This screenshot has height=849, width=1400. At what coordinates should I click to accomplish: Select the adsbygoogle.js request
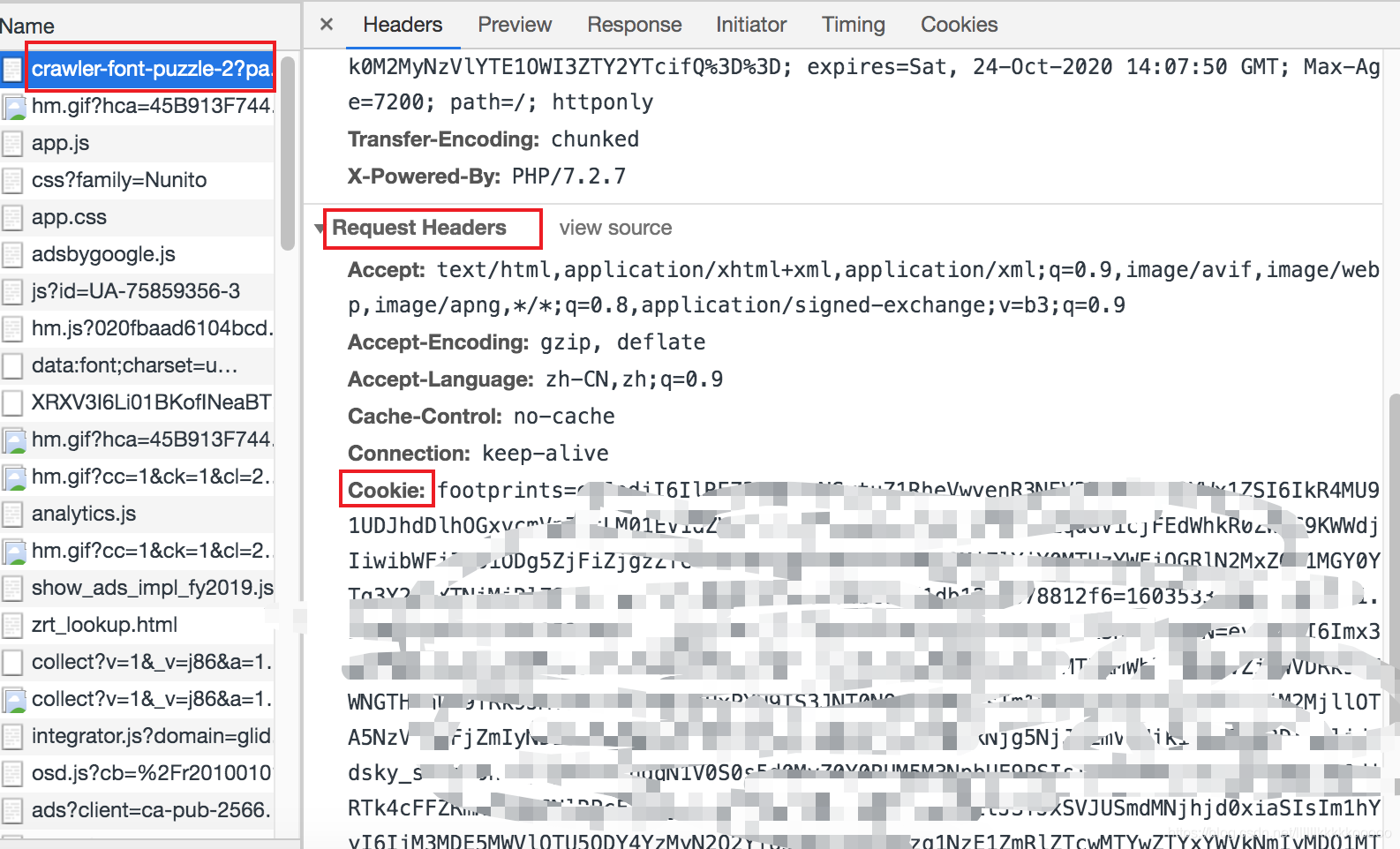[x=137, y=254]
